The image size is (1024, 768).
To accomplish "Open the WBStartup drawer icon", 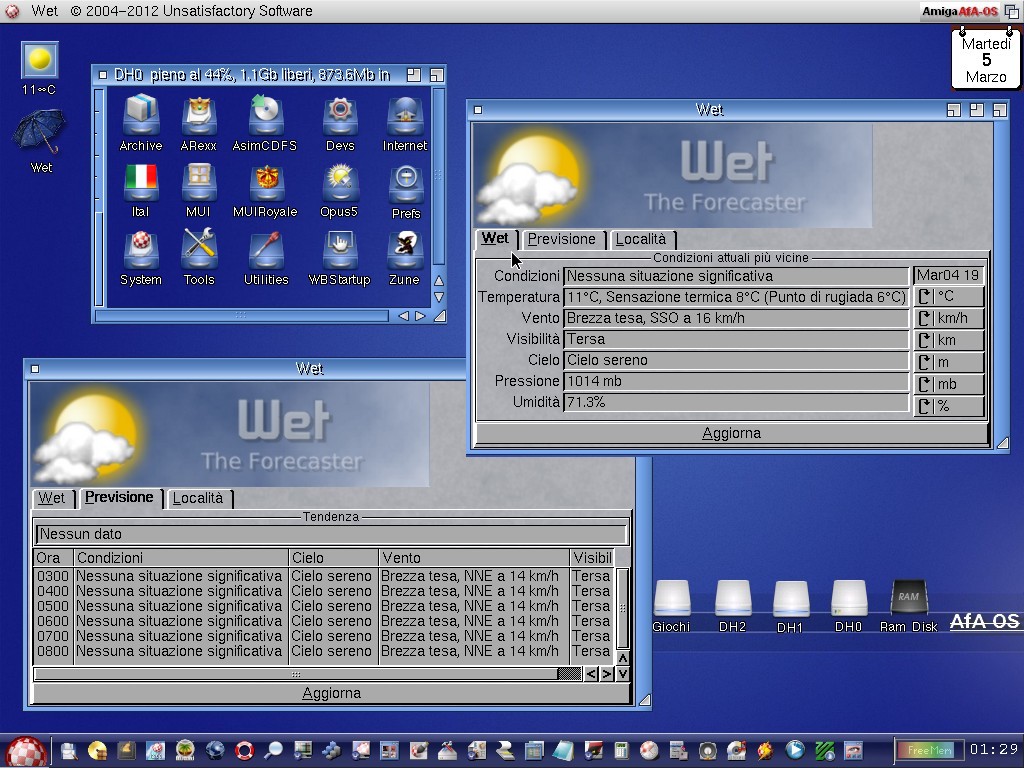I will click(x=340, y=254).
